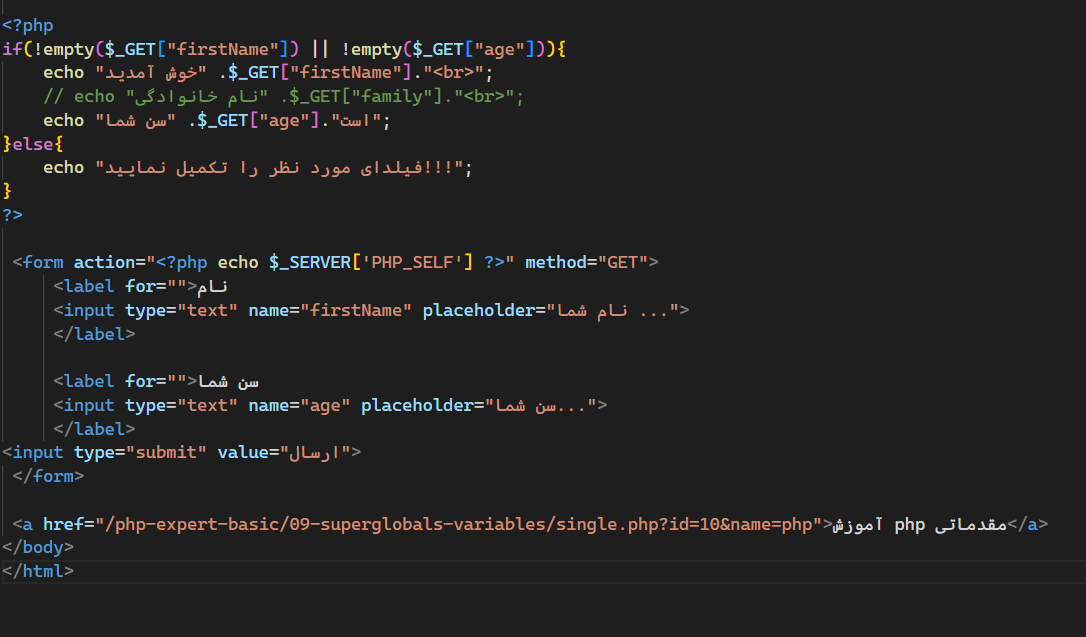Click the action attribute of the form
The height and width of the screenshot is (637, 1086).
pyautogui.click(x=105, y=262)
